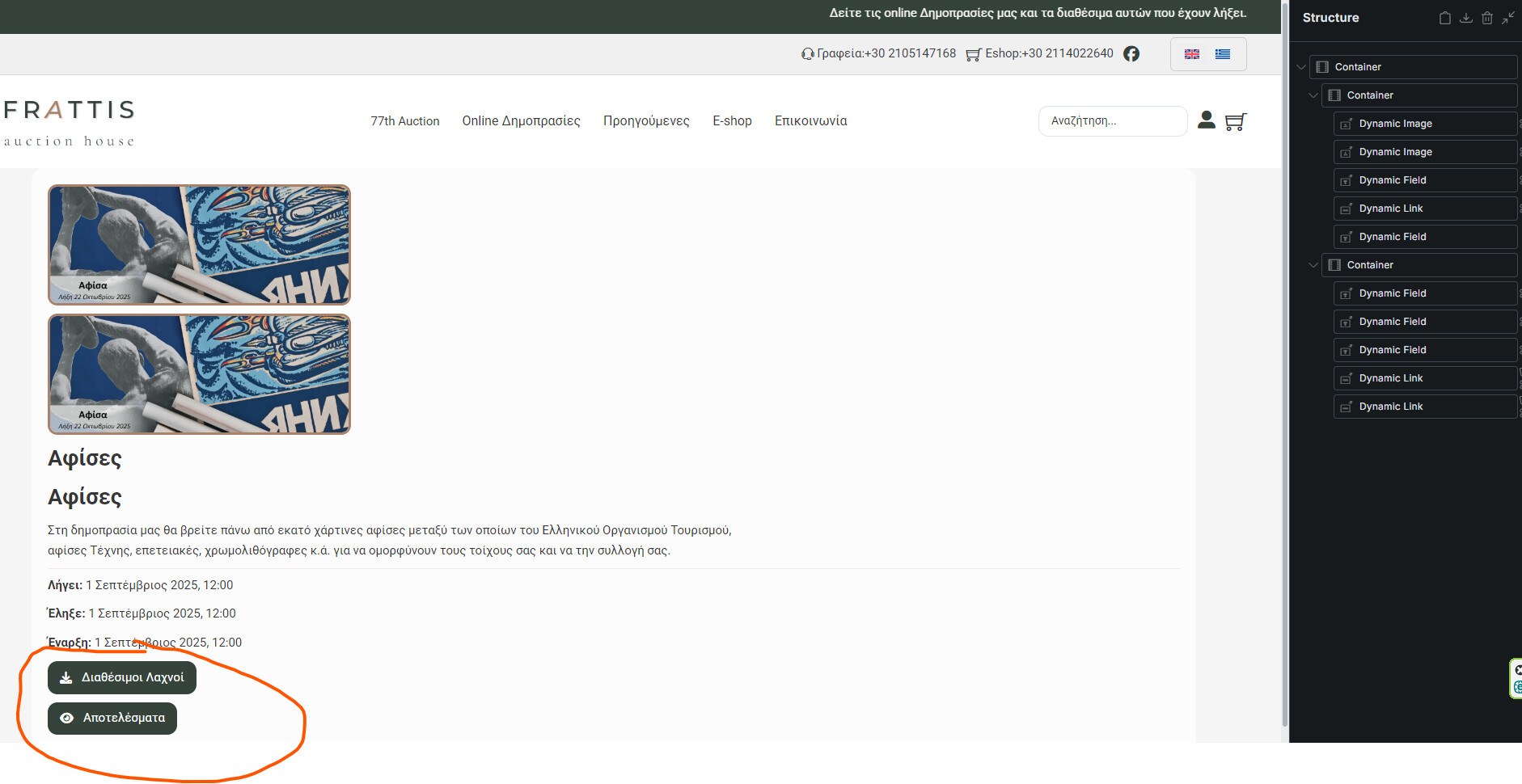The width and height of the screenshot is (1522, 784).
Task: Click the download icon in Structure header
Action: click(1465, 18)
